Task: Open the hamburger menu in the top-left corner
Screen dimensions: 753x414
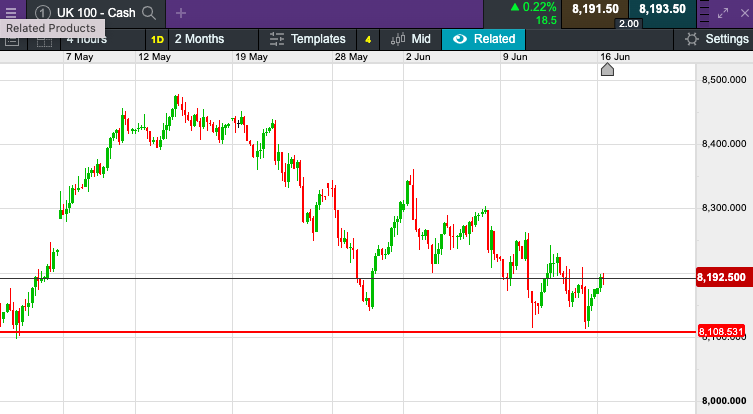Action: coord(11,13)
